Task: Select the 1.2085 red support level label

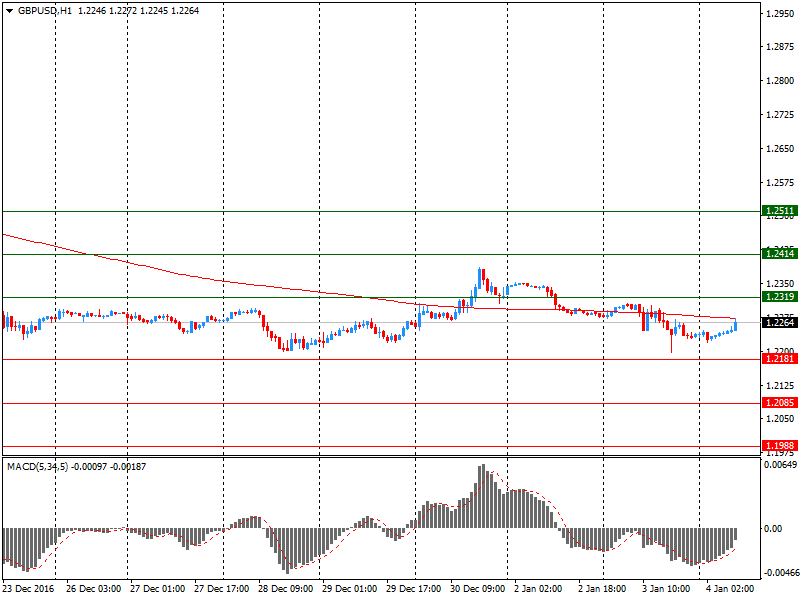Action: coord(780,403)
